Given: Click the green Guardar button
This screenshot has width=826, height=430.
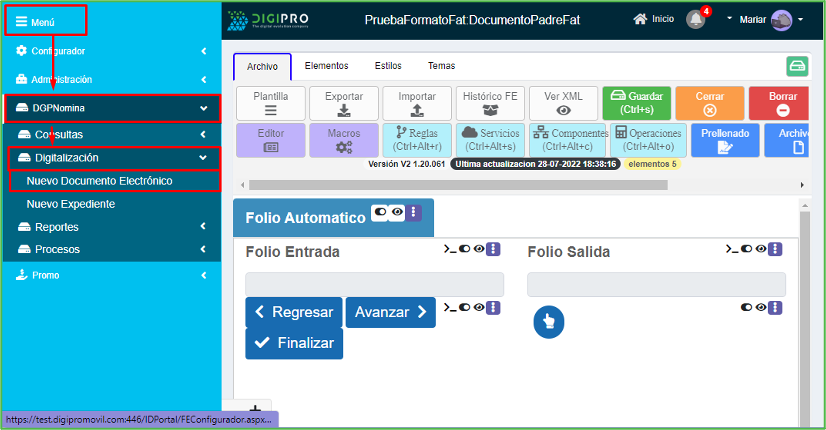Looking at the screenshot, I should [636, 103].
